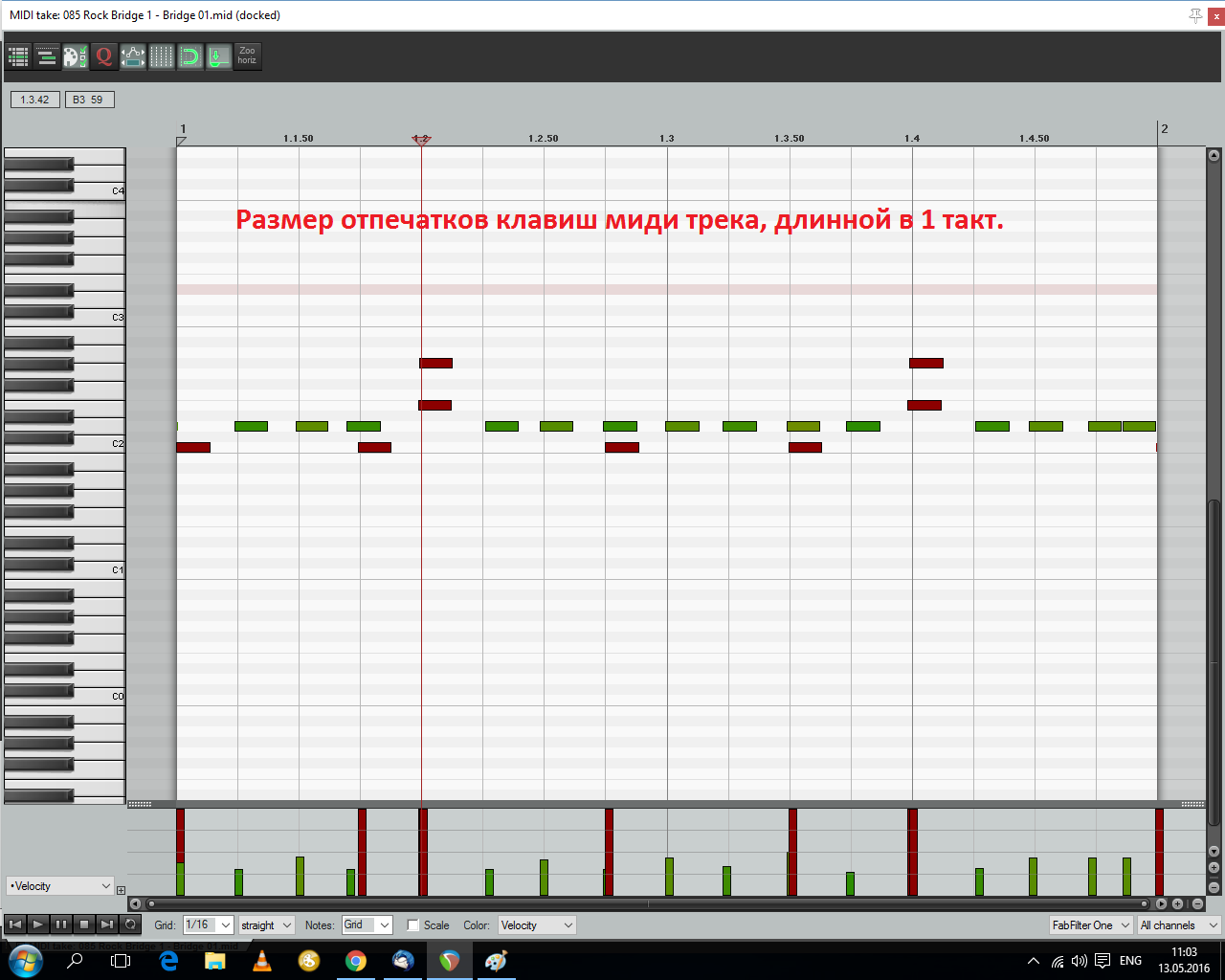The width and height of the screenshot is (1225, 980).
Task: Enable the Scale checkbox
Action: (x=413, y=925)
